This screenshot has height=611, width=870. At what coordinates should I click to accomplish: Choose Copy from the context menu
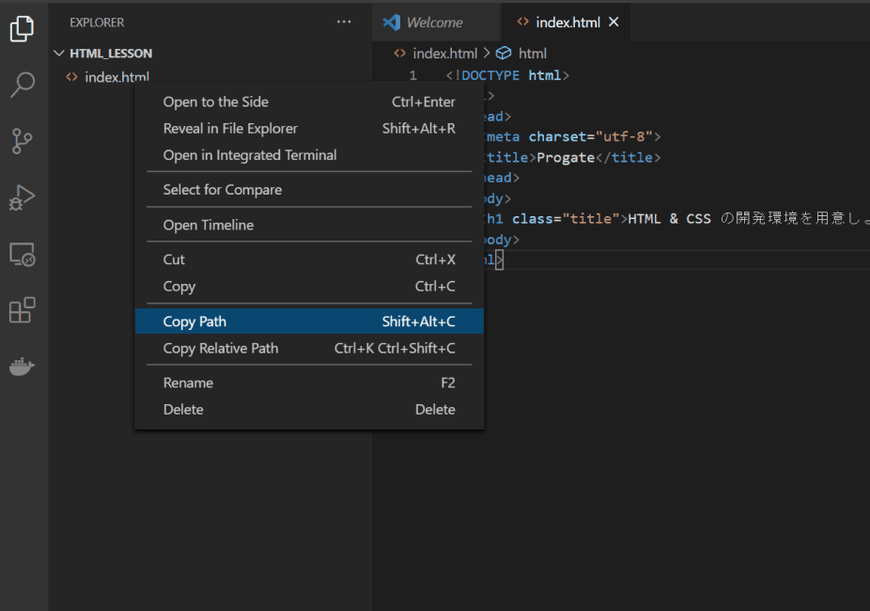309,286
